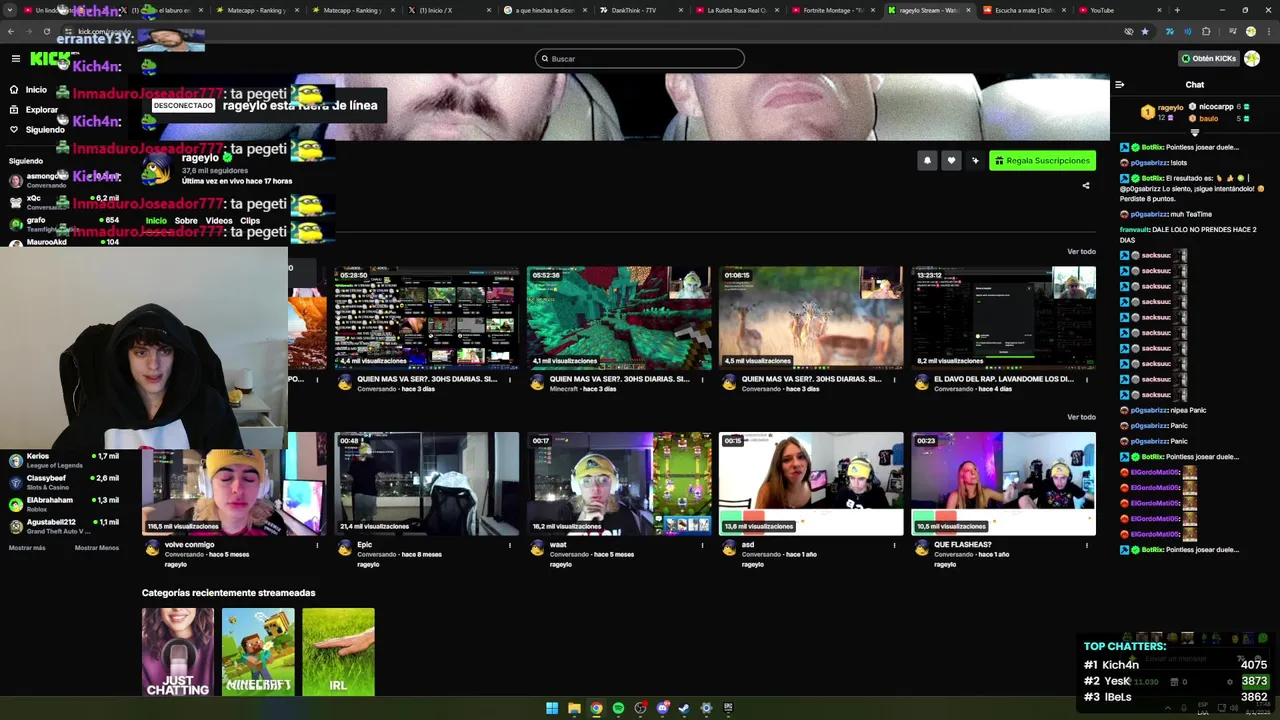
Task: Click Obtén KICKs button
Action: point(1208,58)
